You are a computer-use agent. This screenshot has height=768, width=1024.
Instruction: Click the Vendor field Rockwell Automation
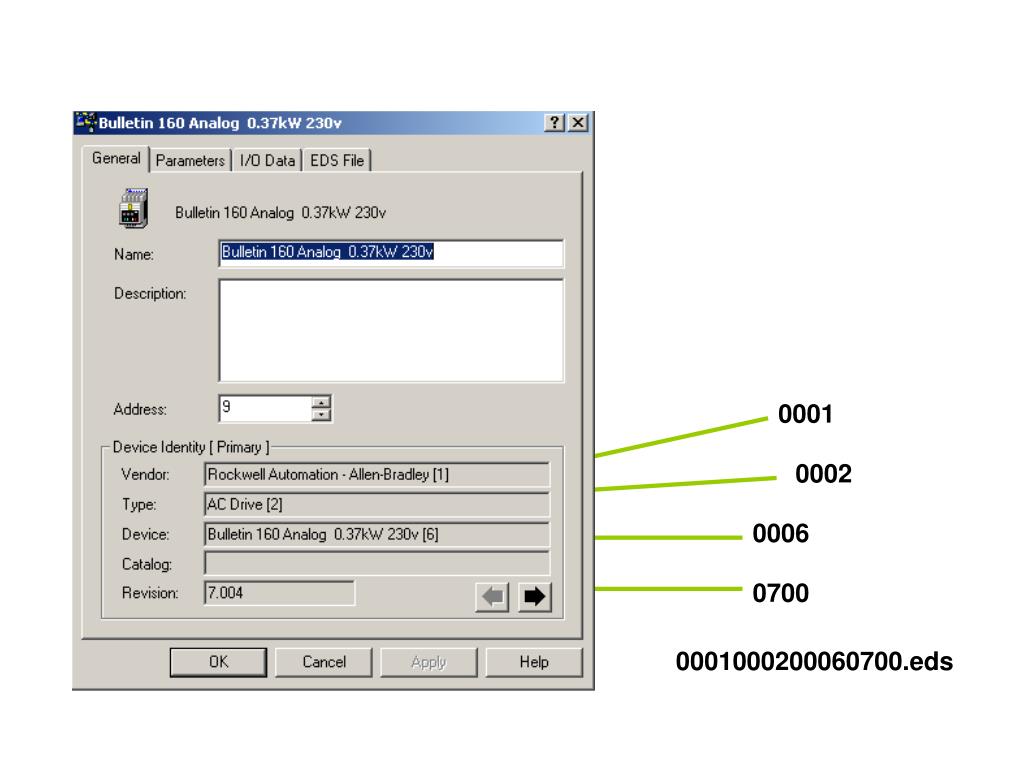(377, 475)
